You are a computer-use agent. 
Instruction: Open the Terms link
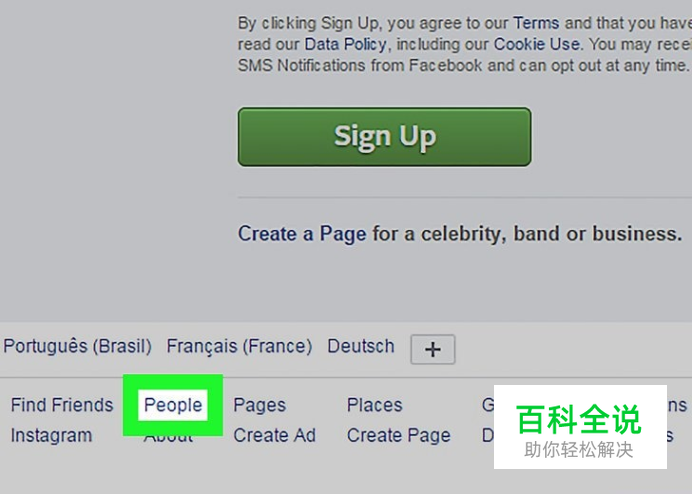[536, 23]
